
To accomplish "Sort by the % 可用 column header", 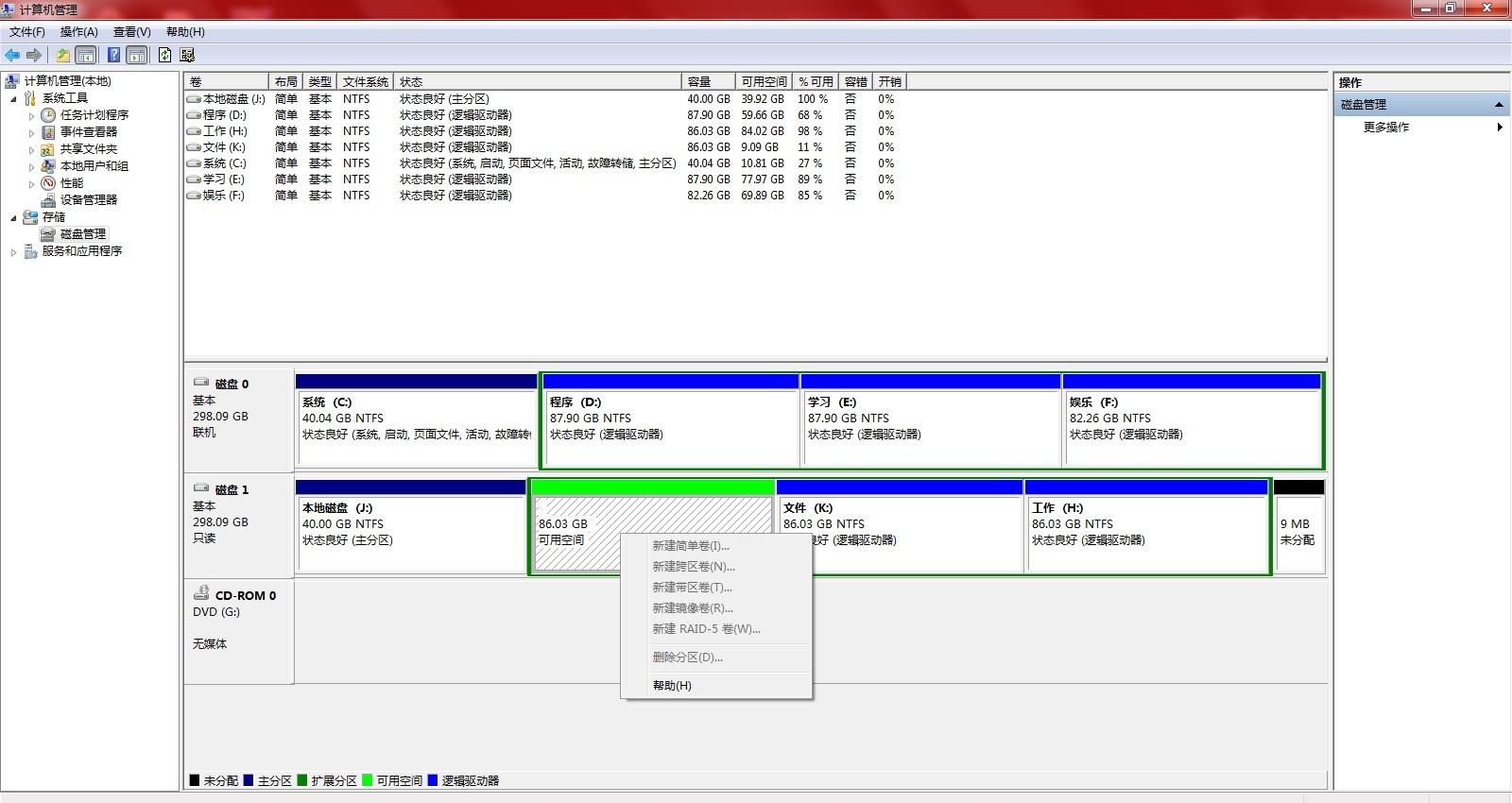I will (x=816, y=82).
